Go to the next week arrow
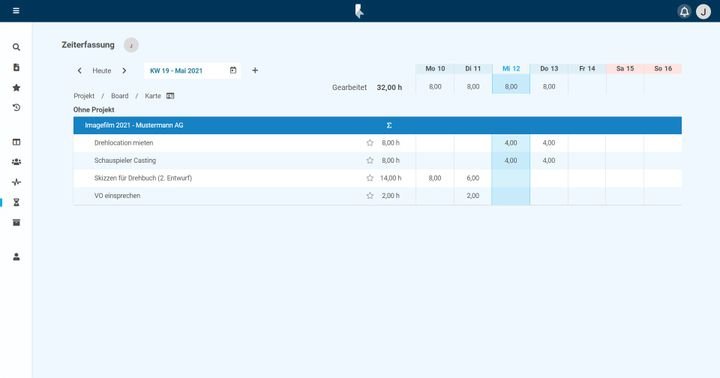The height and width of the screenshot is (378, 720). pos(124,71)
